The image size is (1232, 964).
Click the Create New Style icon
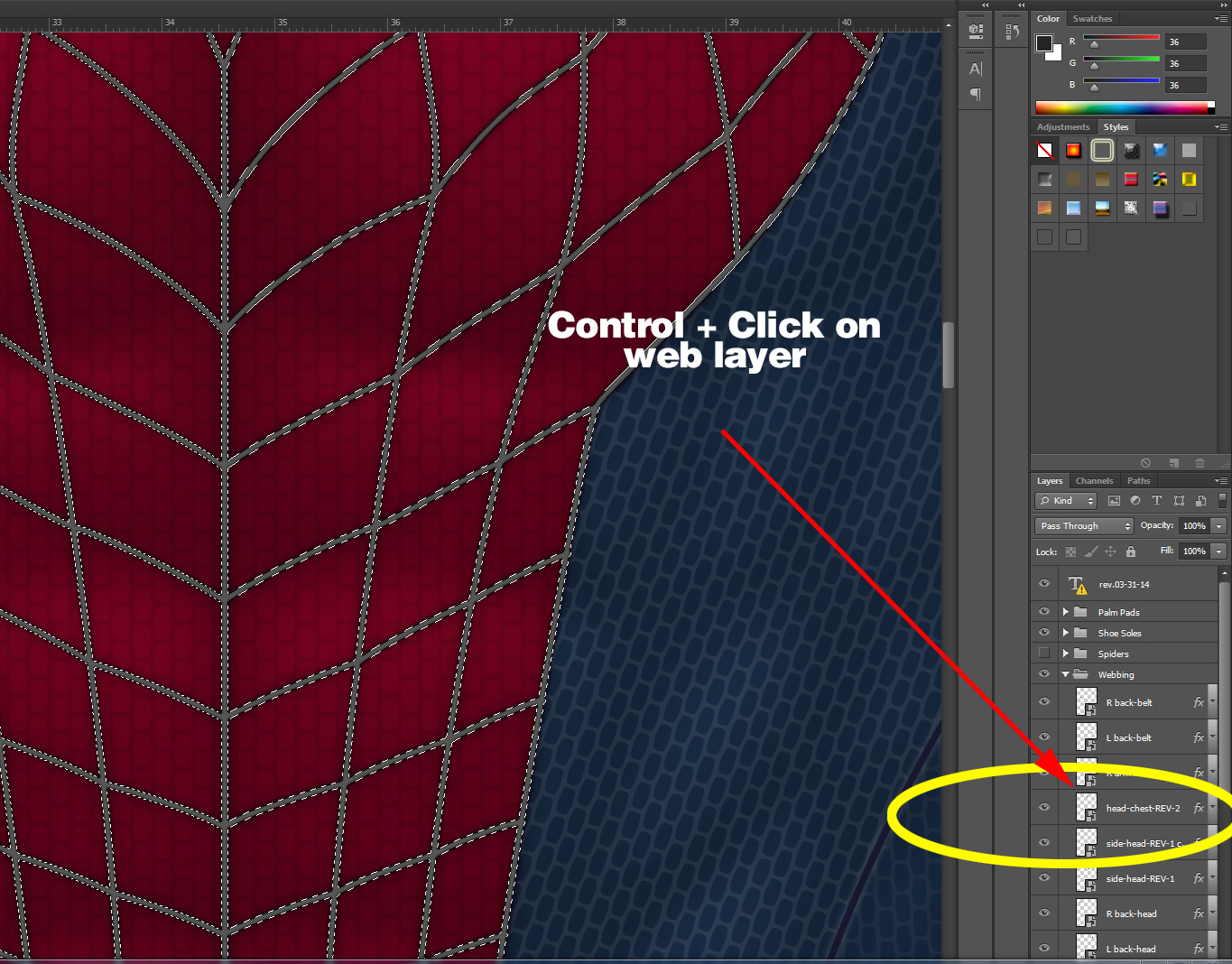tap(1174, 463)
